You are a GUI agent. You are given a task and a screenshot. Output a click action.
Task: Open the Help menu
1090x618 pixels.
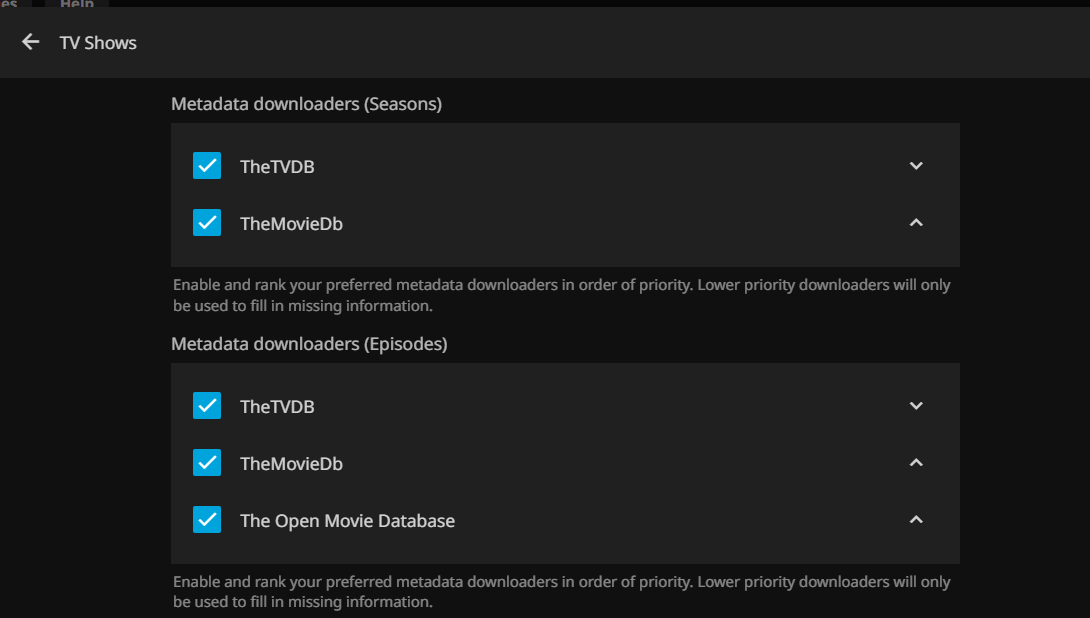coord(76,4)
